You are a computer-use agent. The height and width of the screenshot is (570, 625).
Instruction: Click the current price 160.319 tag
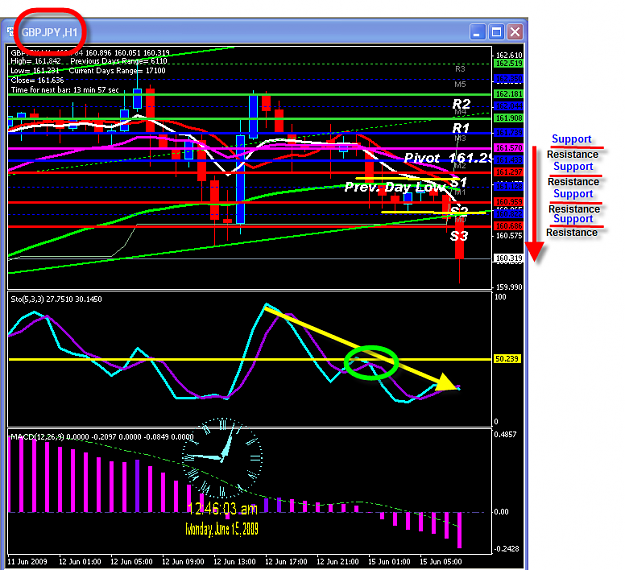coord(508,258)
